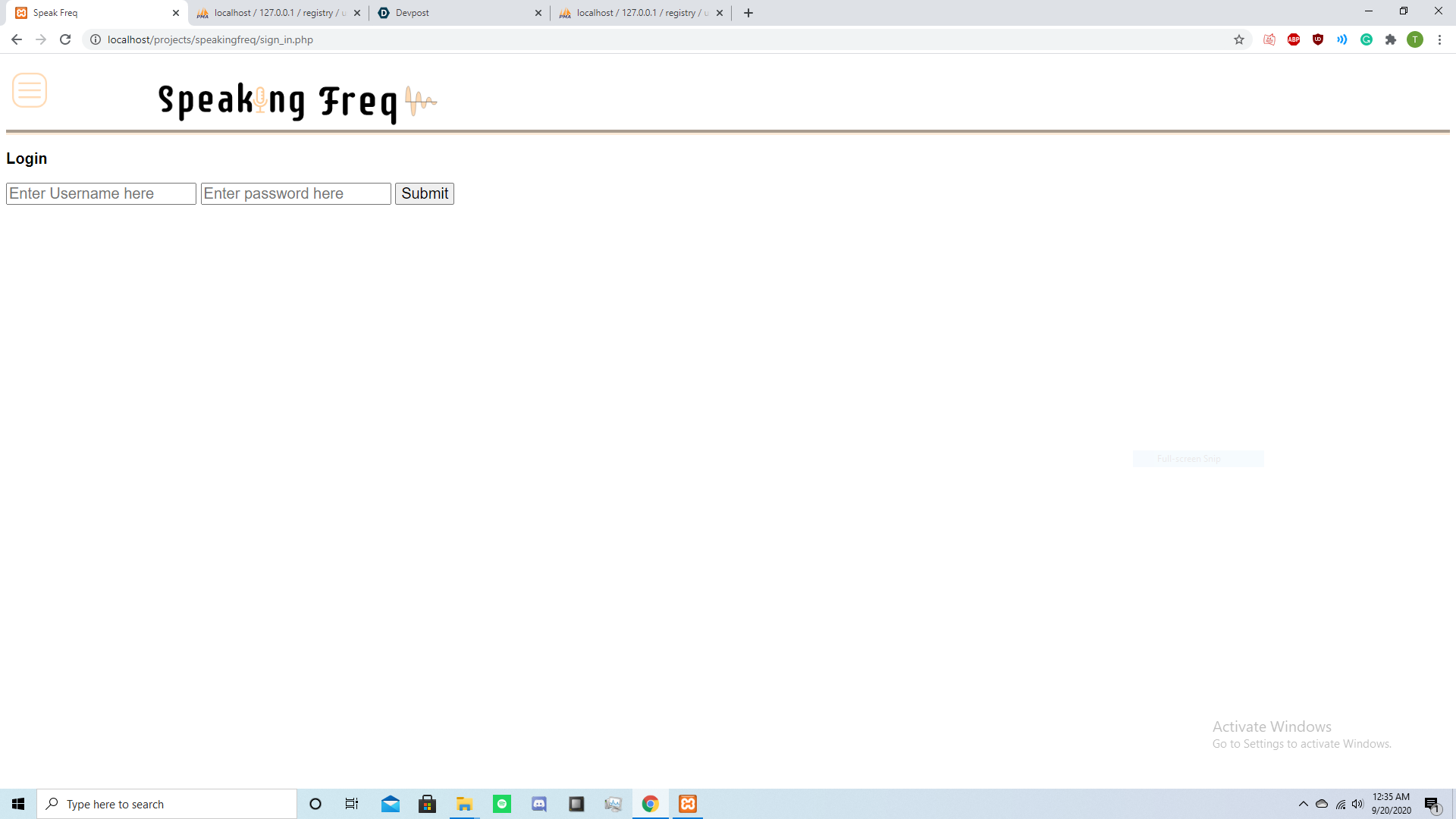
Task: Switch to the Devpost tab
Action: pyautogui.click(x=455, y=13)
